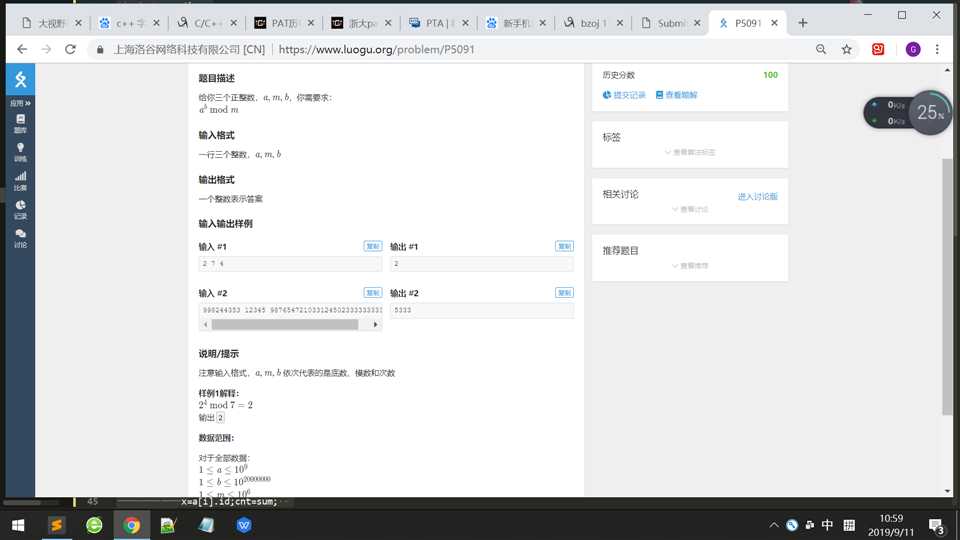Switch to the Submi tab

(670, 23)
